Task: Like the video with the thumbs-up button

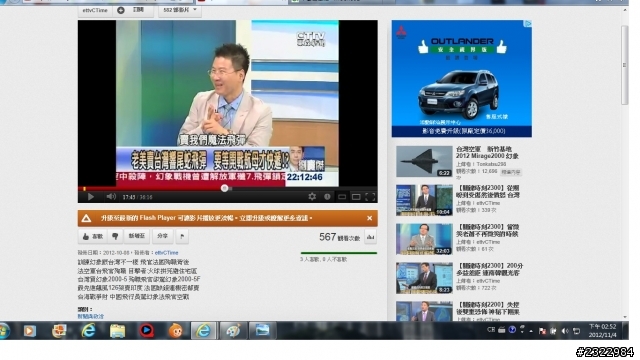Action: (93, 236)
